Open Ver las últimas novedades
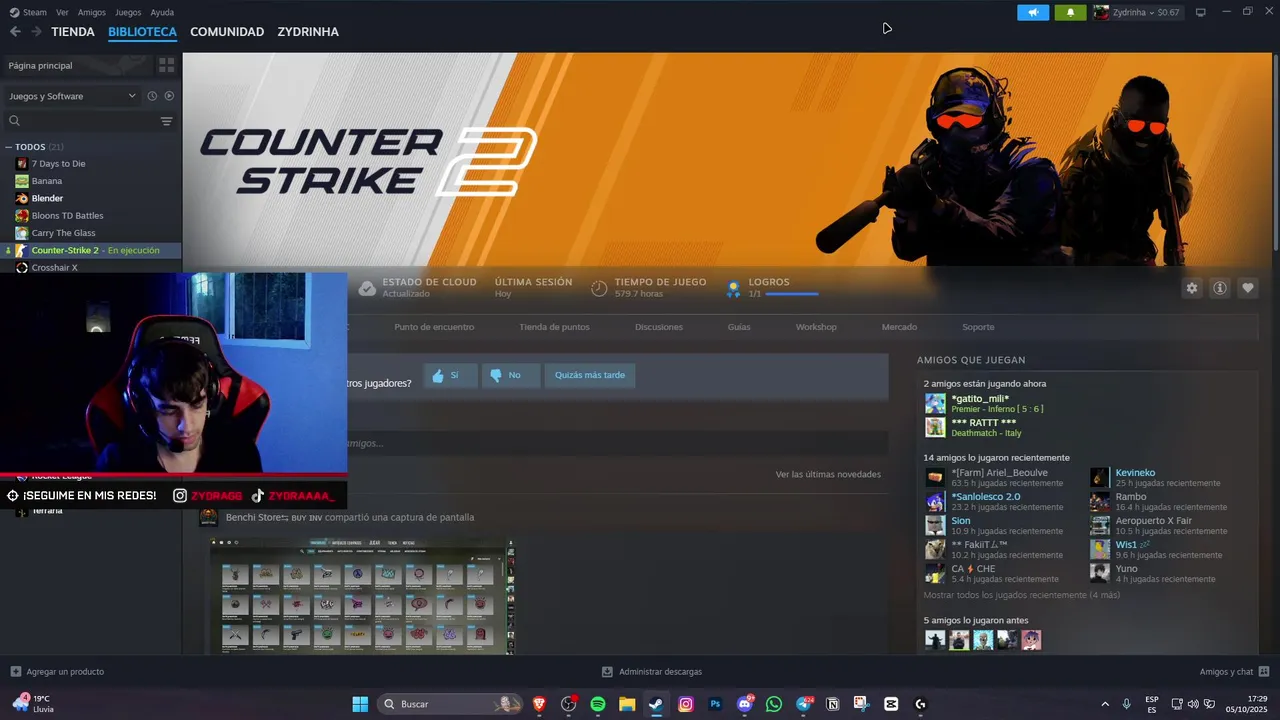Viewport: 1280px width, 720px height. coord(828,474)
